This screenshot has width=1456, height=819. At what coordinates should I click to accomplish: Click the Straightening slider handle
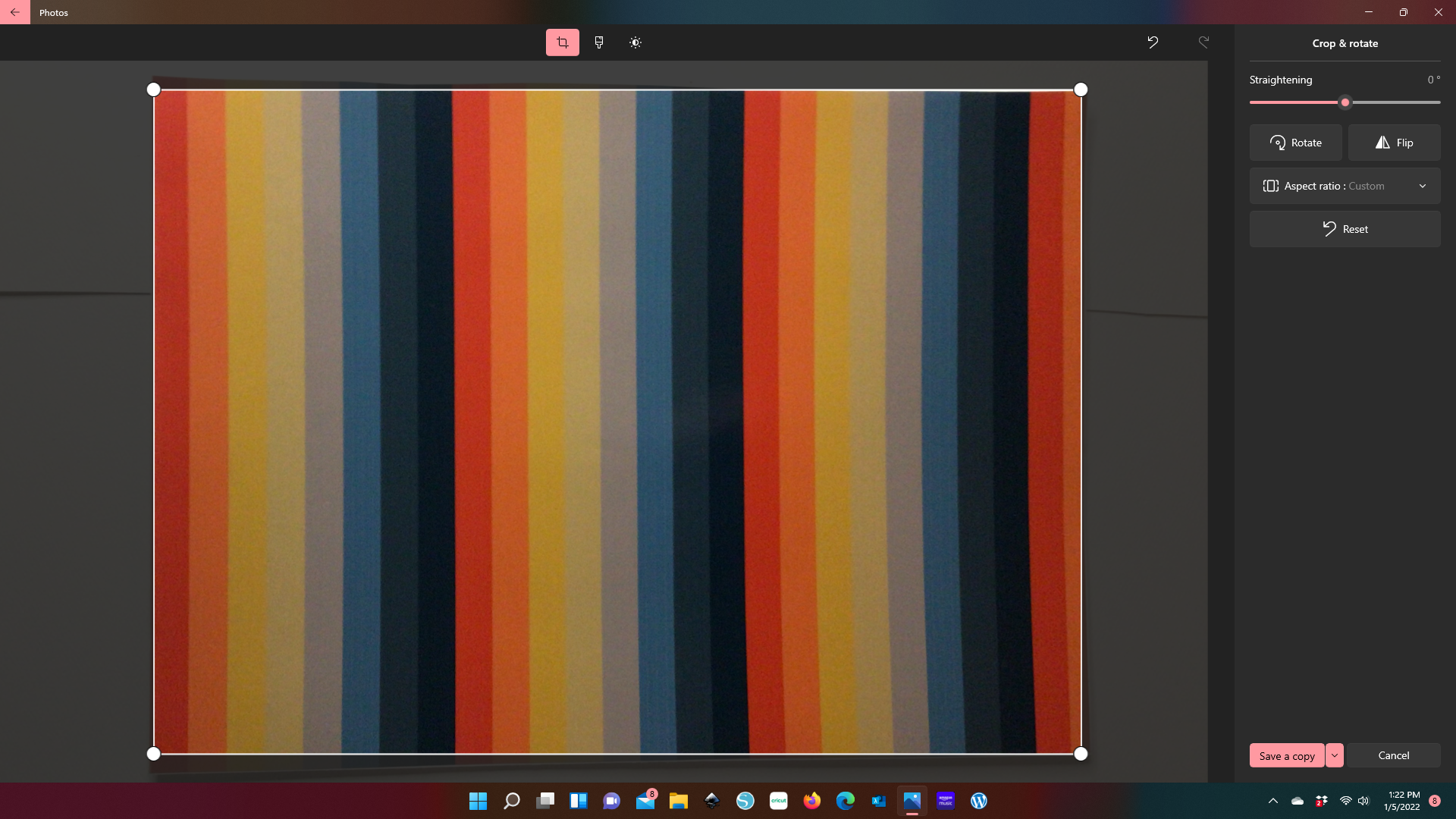coord(1345,102)
